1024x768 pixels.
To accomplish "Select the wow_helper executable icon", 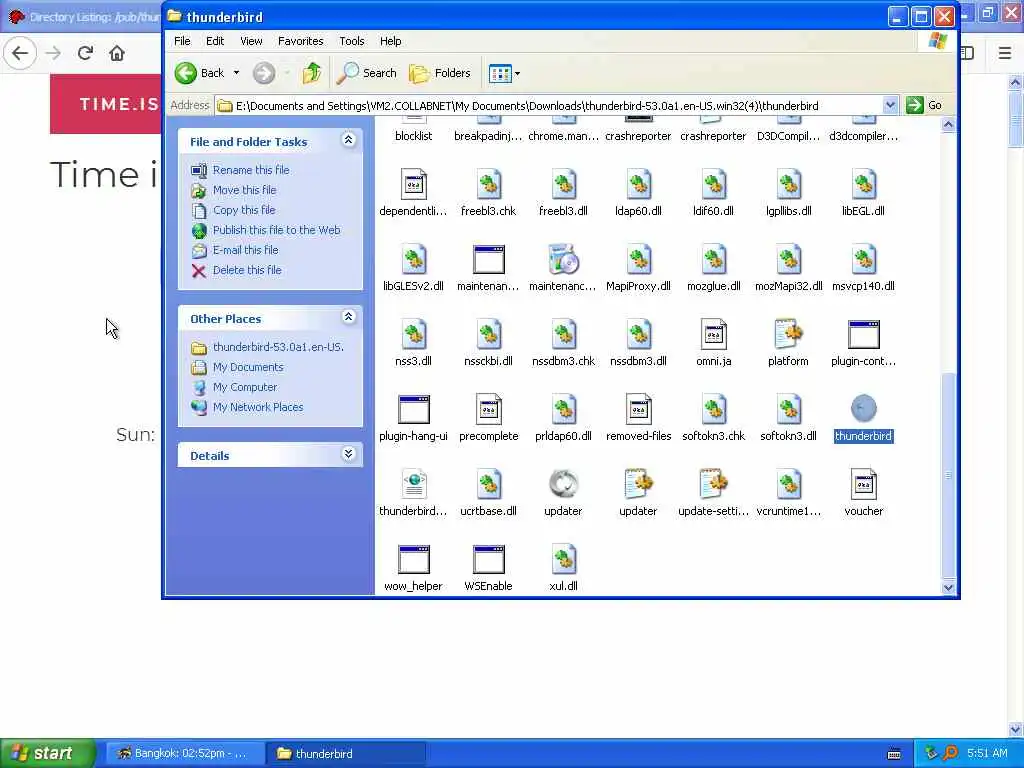I will [413, 560].
